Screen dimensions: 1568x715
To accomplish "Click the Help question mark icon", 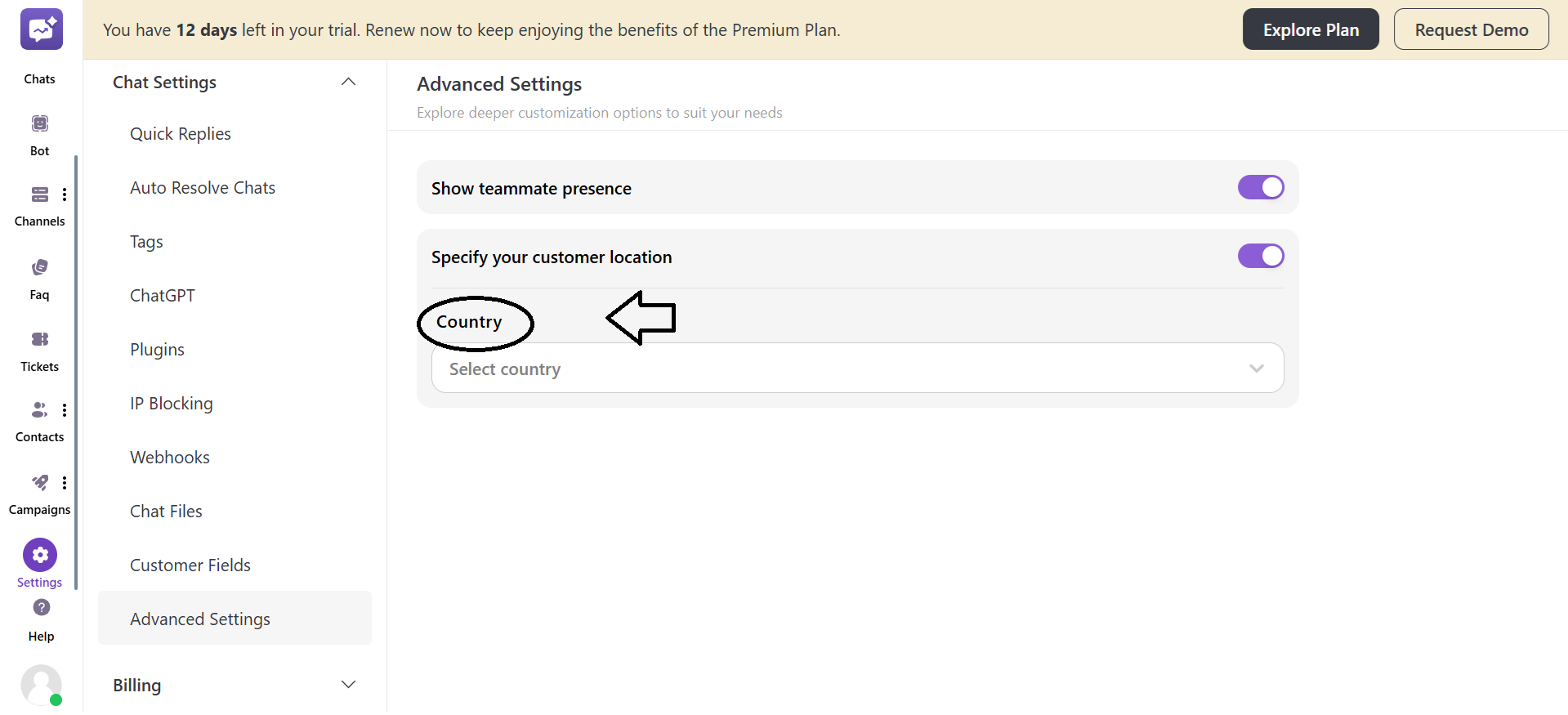I will coord(42,608).
